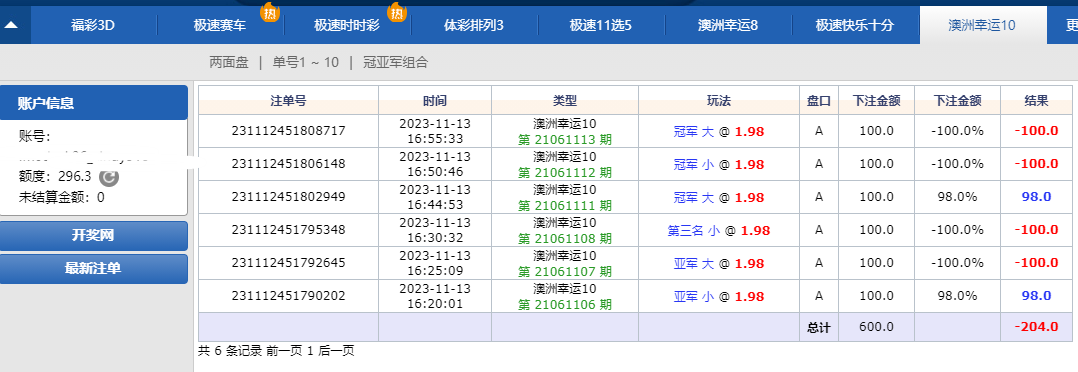Click order number 231112451802949
Viewport: 1078px width, 372px height.
[288, 197]
